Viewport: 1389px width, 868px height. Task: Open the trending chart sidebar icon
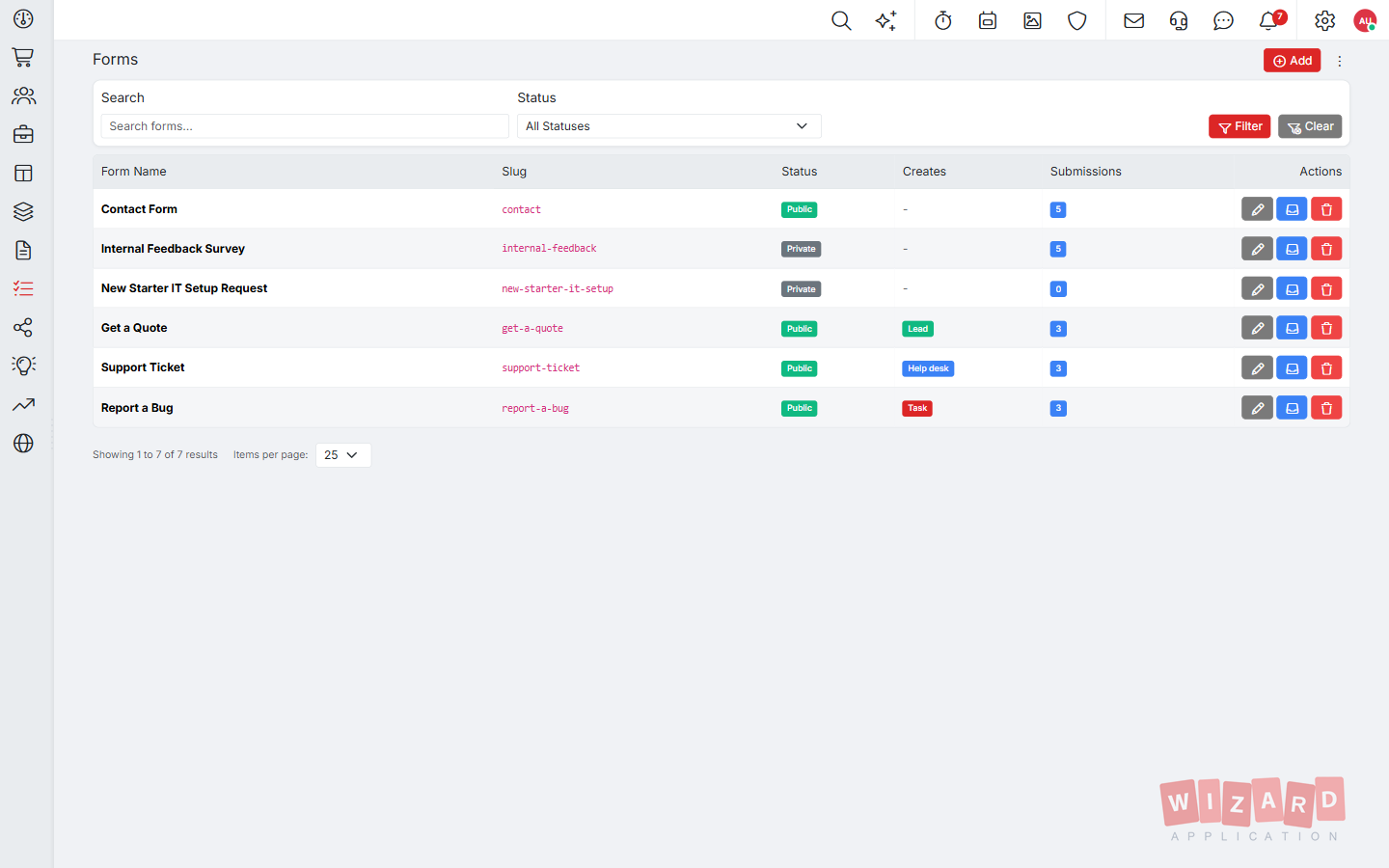(23, 405)
